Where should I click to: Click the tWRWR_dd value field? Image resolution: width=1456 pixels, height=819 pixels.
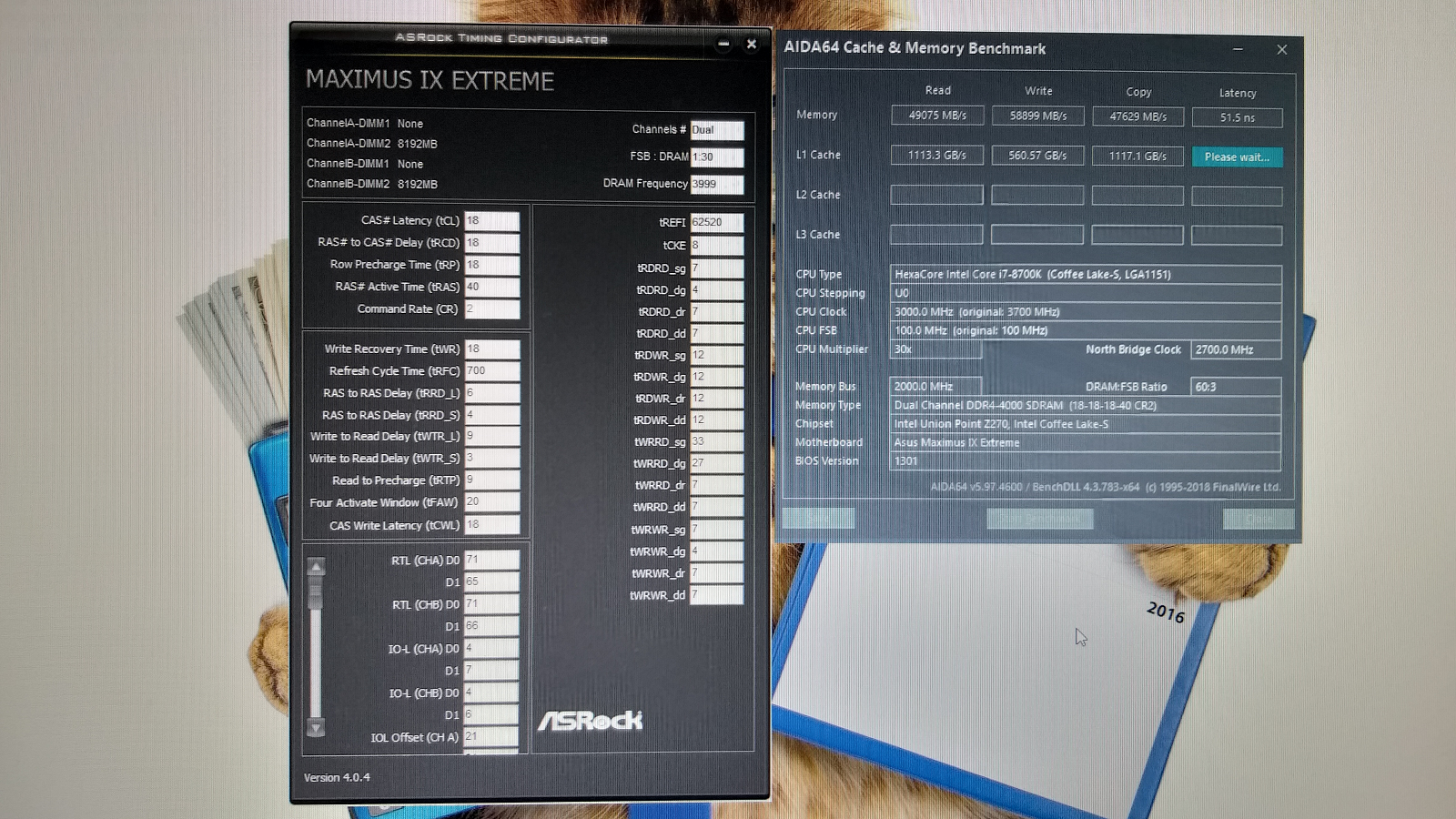pos(717,595)
